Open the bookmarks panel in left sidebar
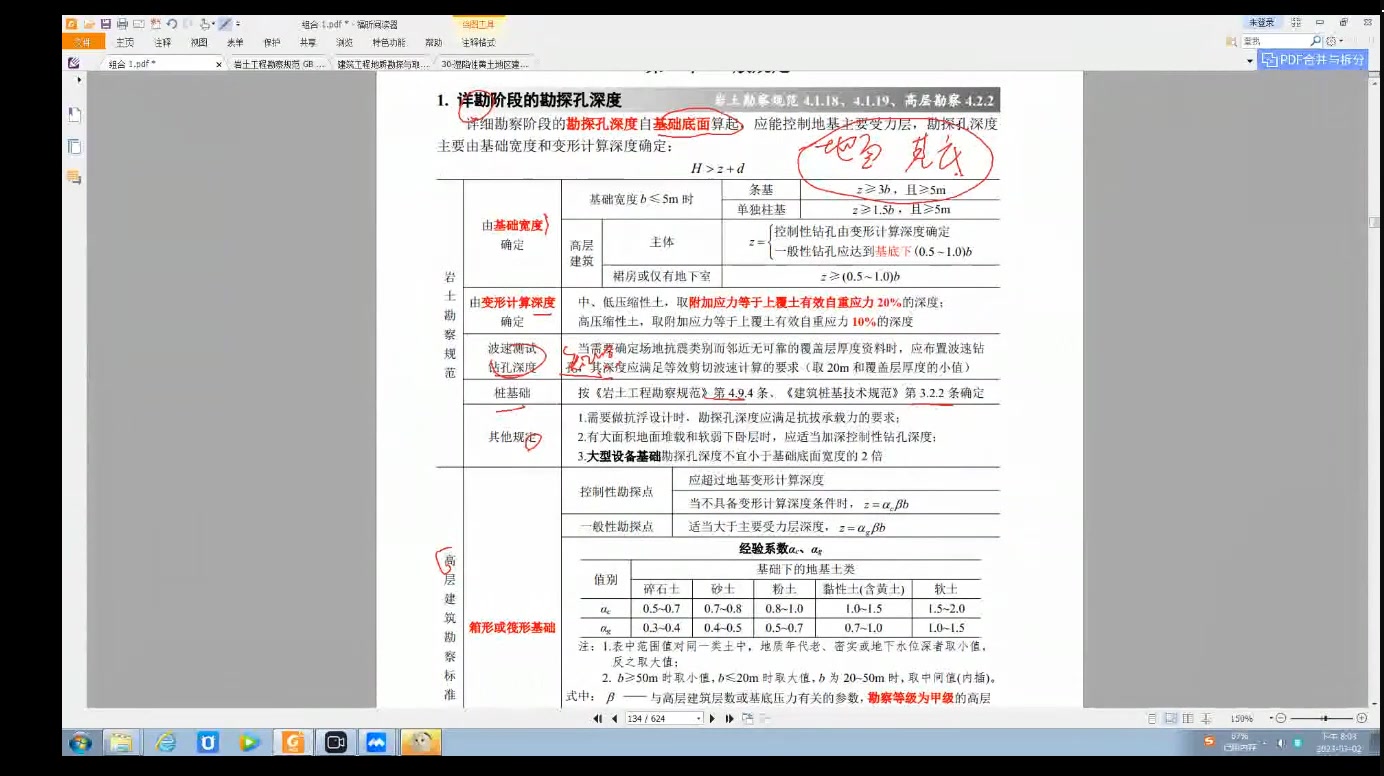Image resolution: width=1384 pixels, height=776 pixels. 74,115
